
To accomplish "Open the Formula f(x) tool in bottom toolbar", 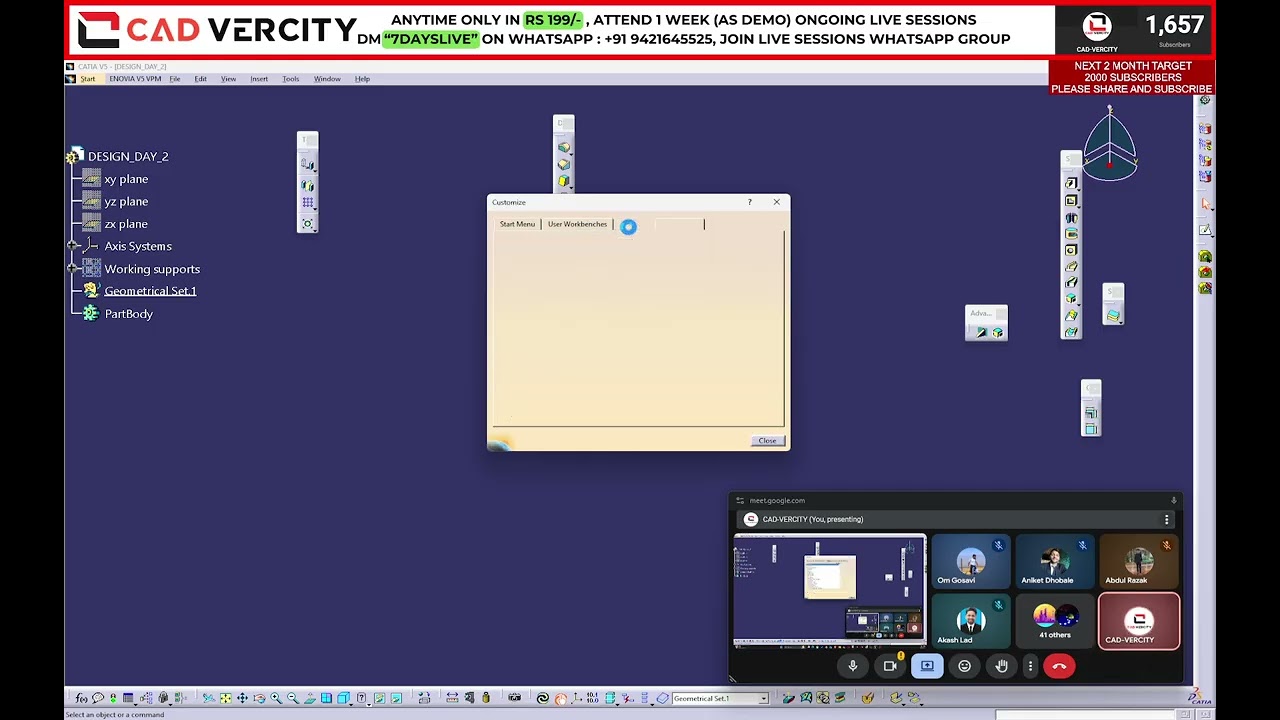I will click(x=81, y=698).
